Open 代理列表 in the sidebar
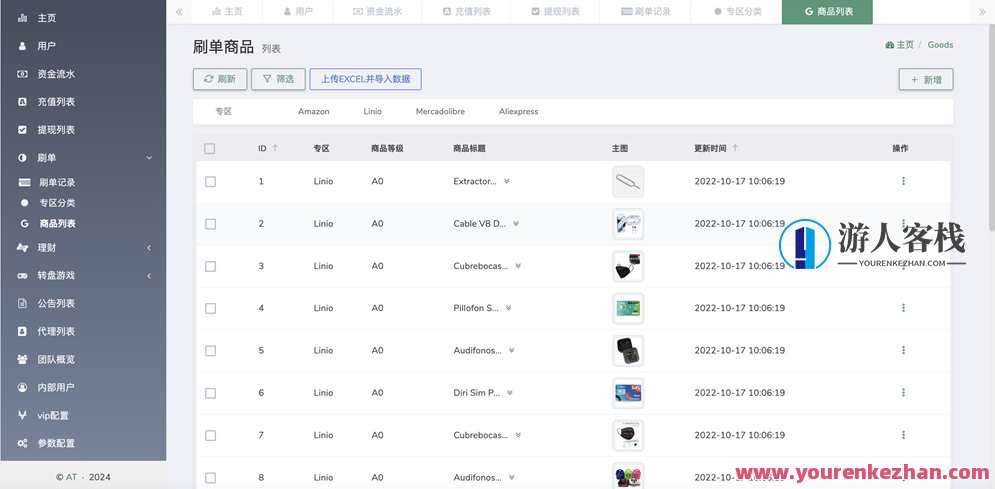995x489 pixels. 82,331
